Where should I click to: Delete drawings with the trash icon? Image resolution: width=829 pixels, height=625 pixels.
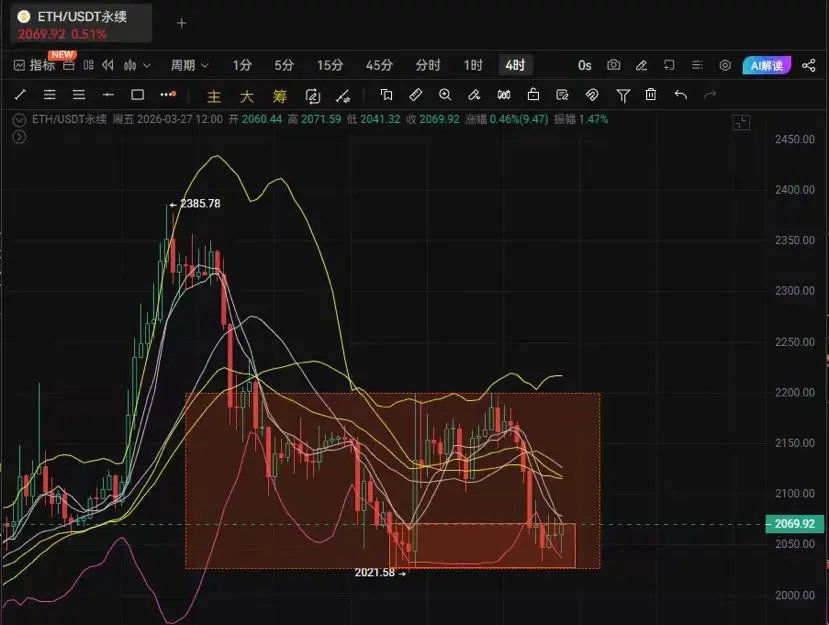click(651, 95)
